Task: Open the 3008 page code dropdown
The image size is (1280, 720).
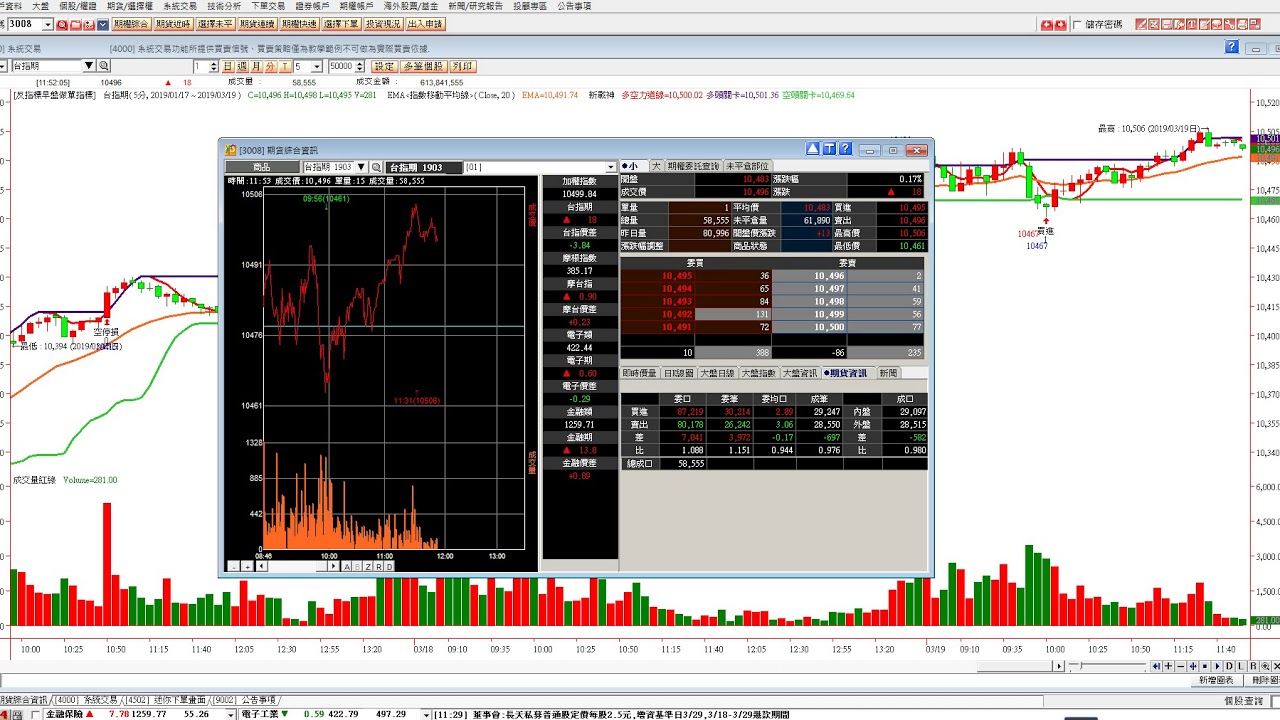Action: (x=48, y=24)
